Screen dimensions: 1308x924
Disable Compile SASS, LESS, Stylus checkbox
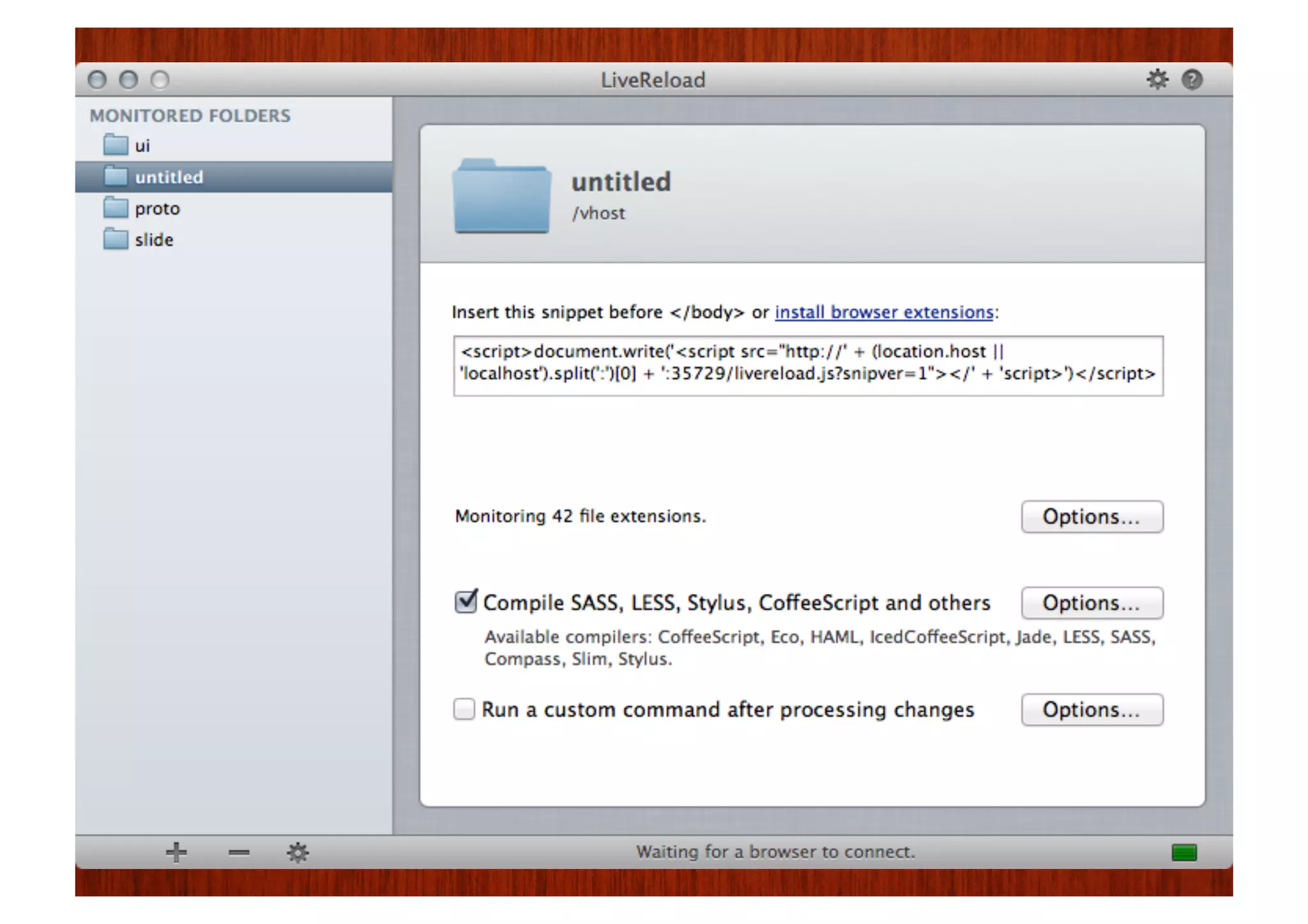pyautogui.click(x=465, y=602)
